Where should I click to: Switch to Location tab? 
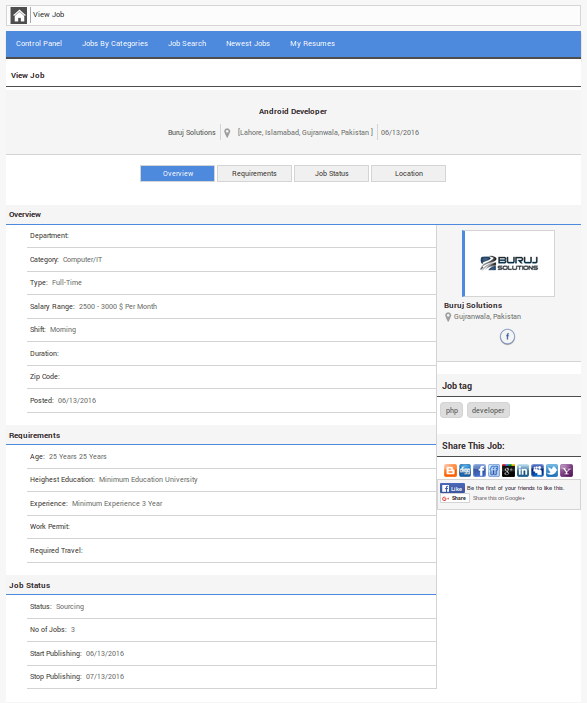tap(409, 174)
